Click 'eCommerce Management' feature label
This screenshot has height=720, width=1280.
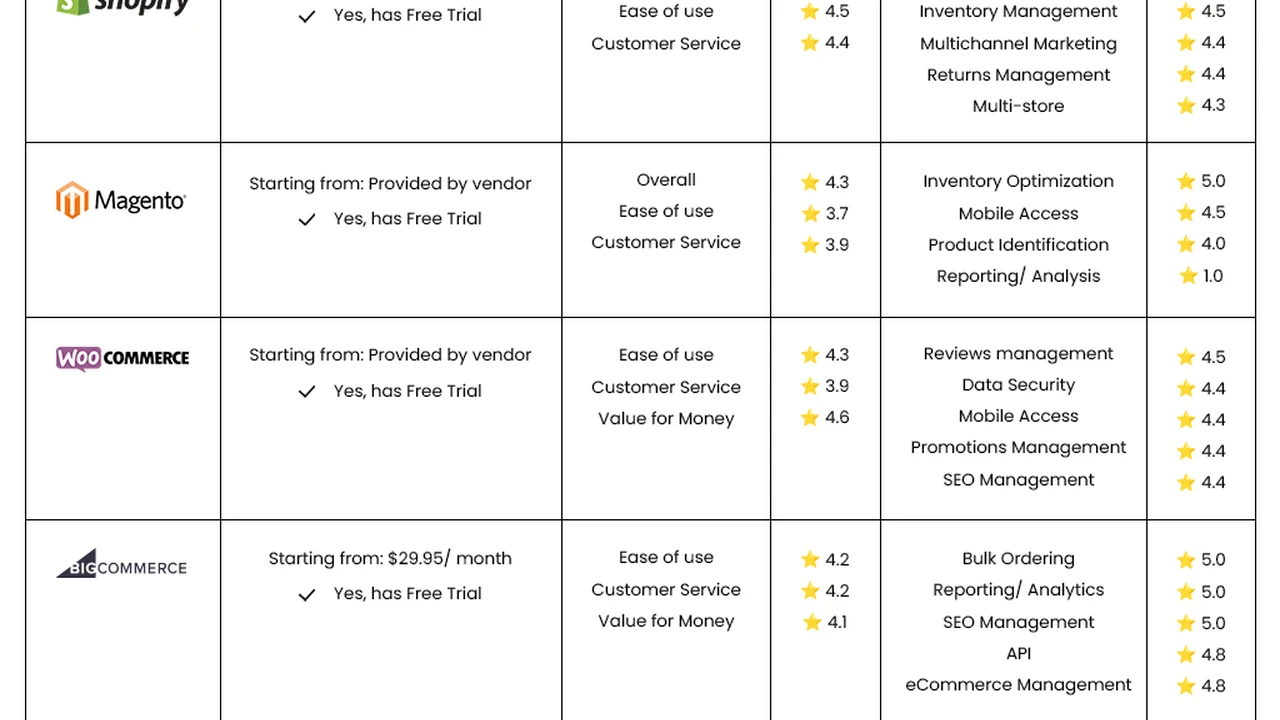pyautogui.click(x=1018, y=685)
